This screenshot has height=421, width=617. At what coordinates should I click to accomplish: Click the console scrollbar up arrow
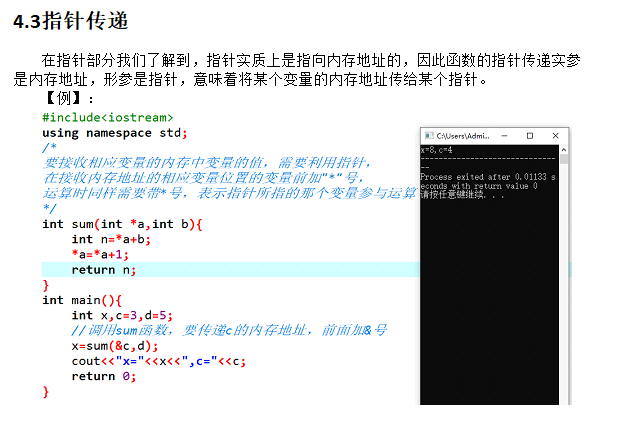pyautogui.click(x=563, y=150)
